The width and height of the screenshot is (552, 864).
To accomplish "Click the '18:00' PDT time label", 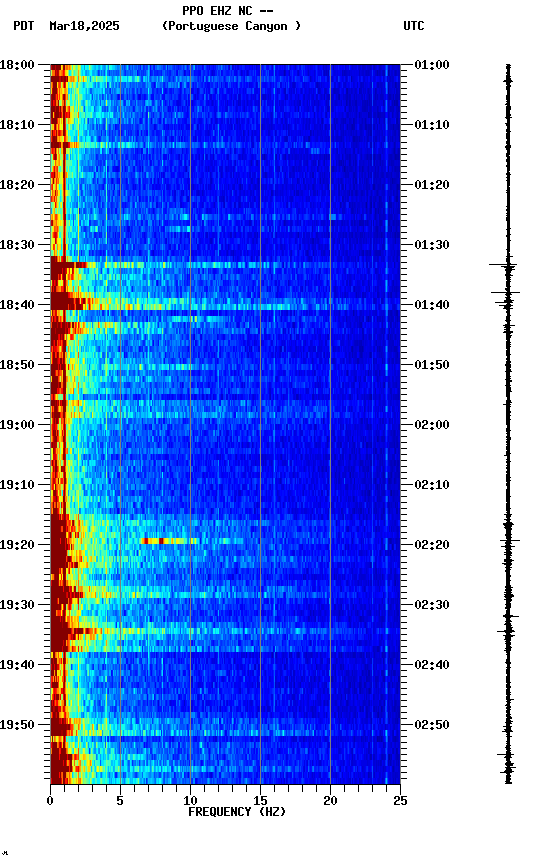I will pyautogui.click(x=17, y=65).
